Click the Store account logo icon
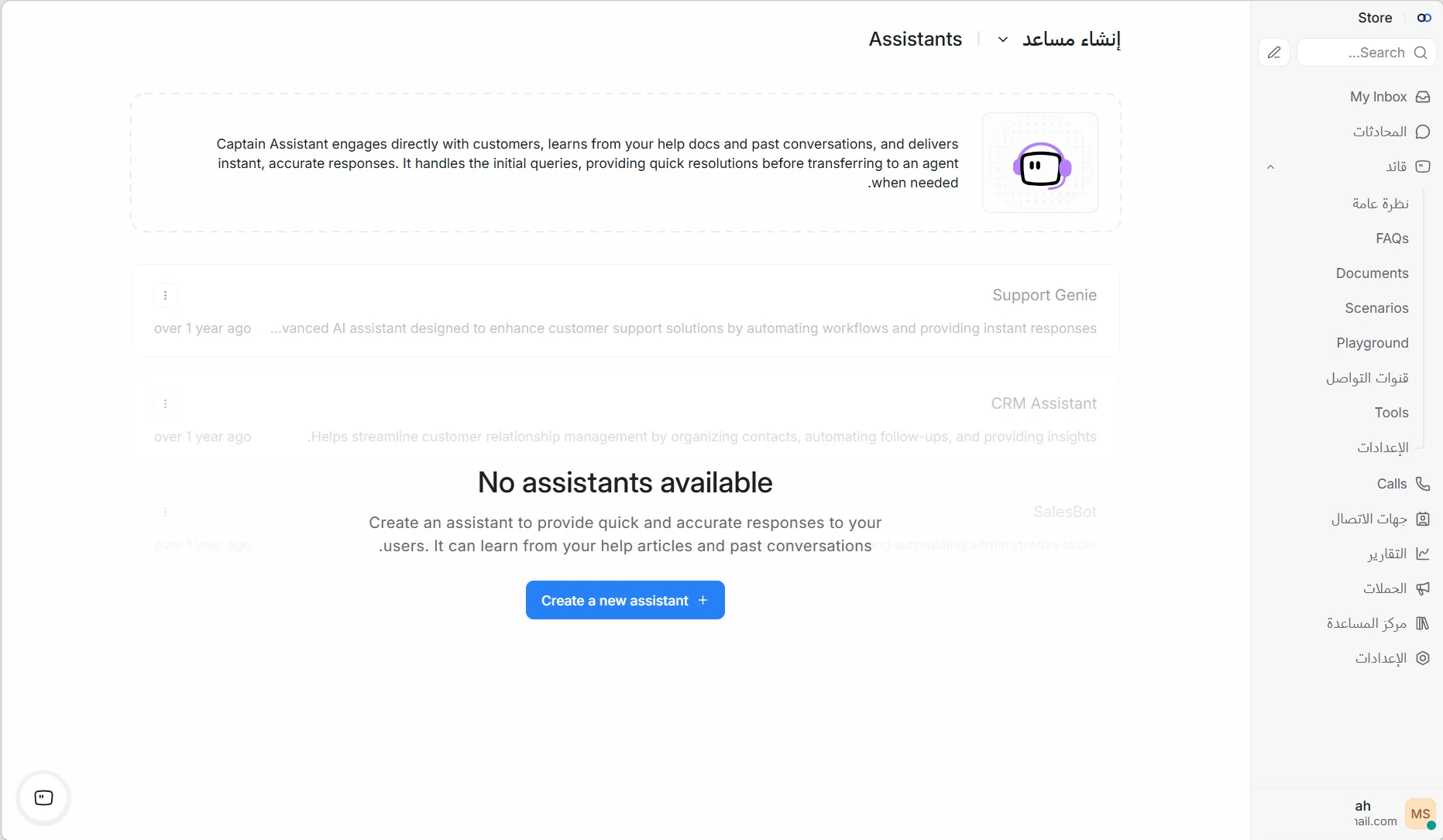Image resolution: width=1443 pixels, height=840 pixels. tap(1424, 18)
